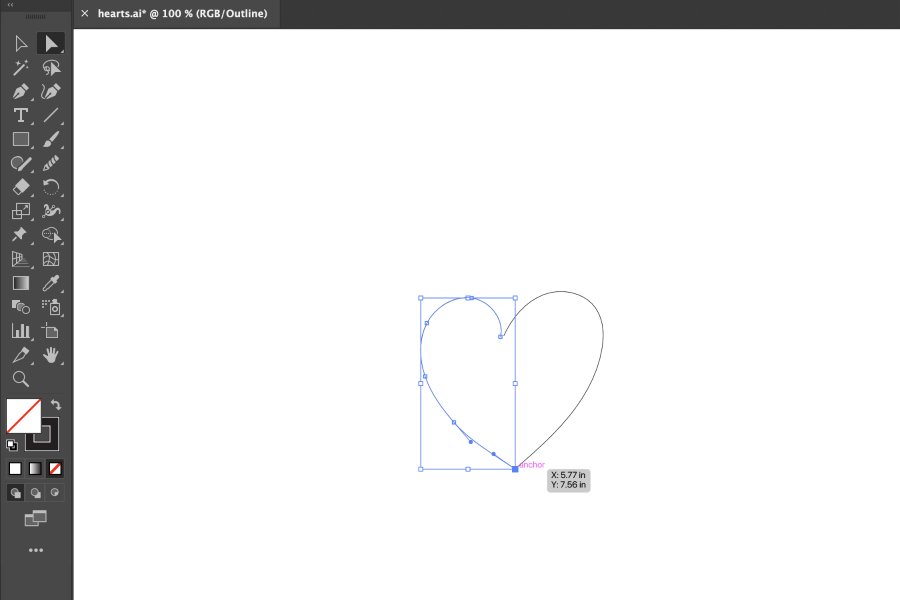900x600 pixels.
Task: Select the Zoom magnifier tool
Action: click(21, 379)
